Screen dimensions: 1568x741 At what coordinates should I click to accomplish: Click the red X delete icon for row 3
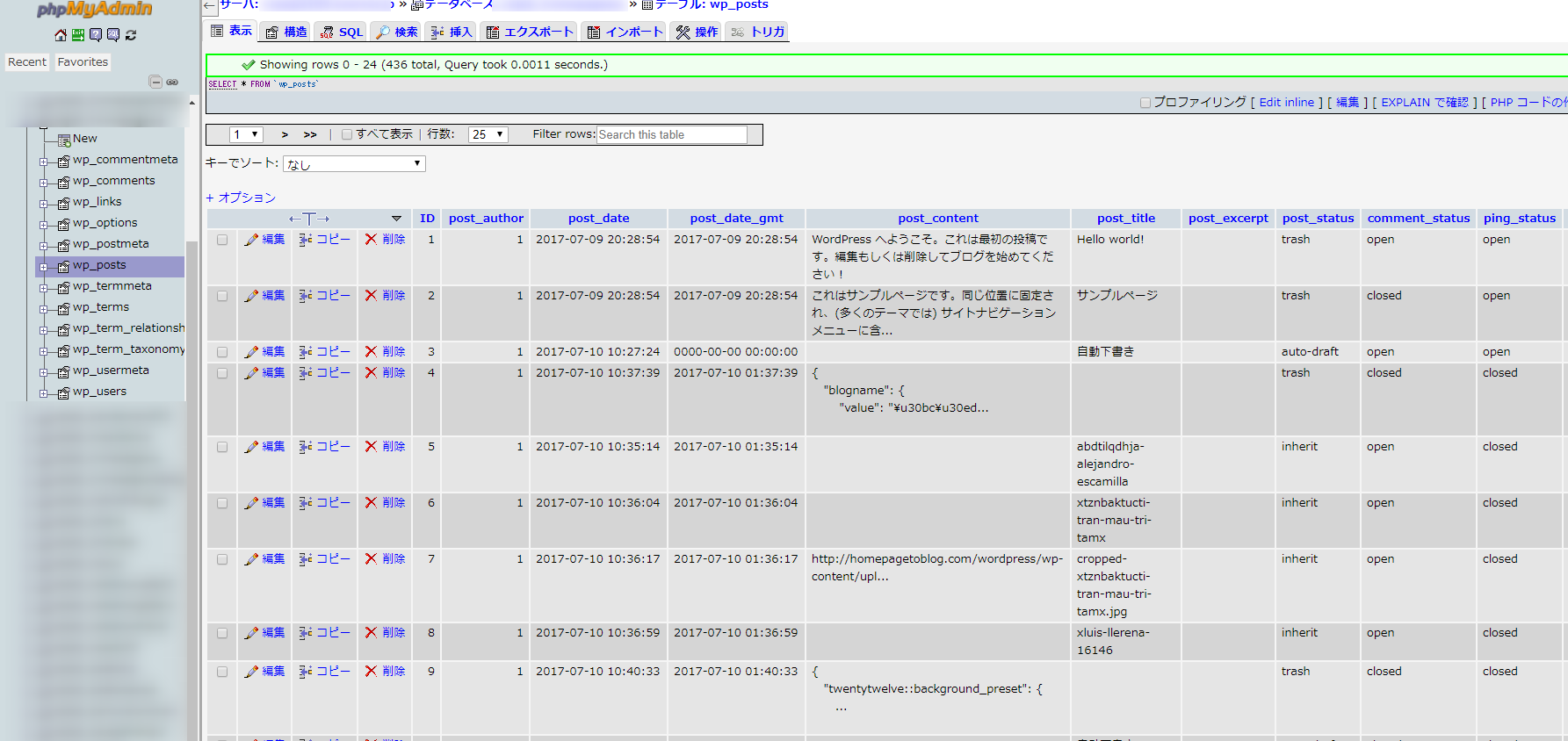(x=372, y=352)
